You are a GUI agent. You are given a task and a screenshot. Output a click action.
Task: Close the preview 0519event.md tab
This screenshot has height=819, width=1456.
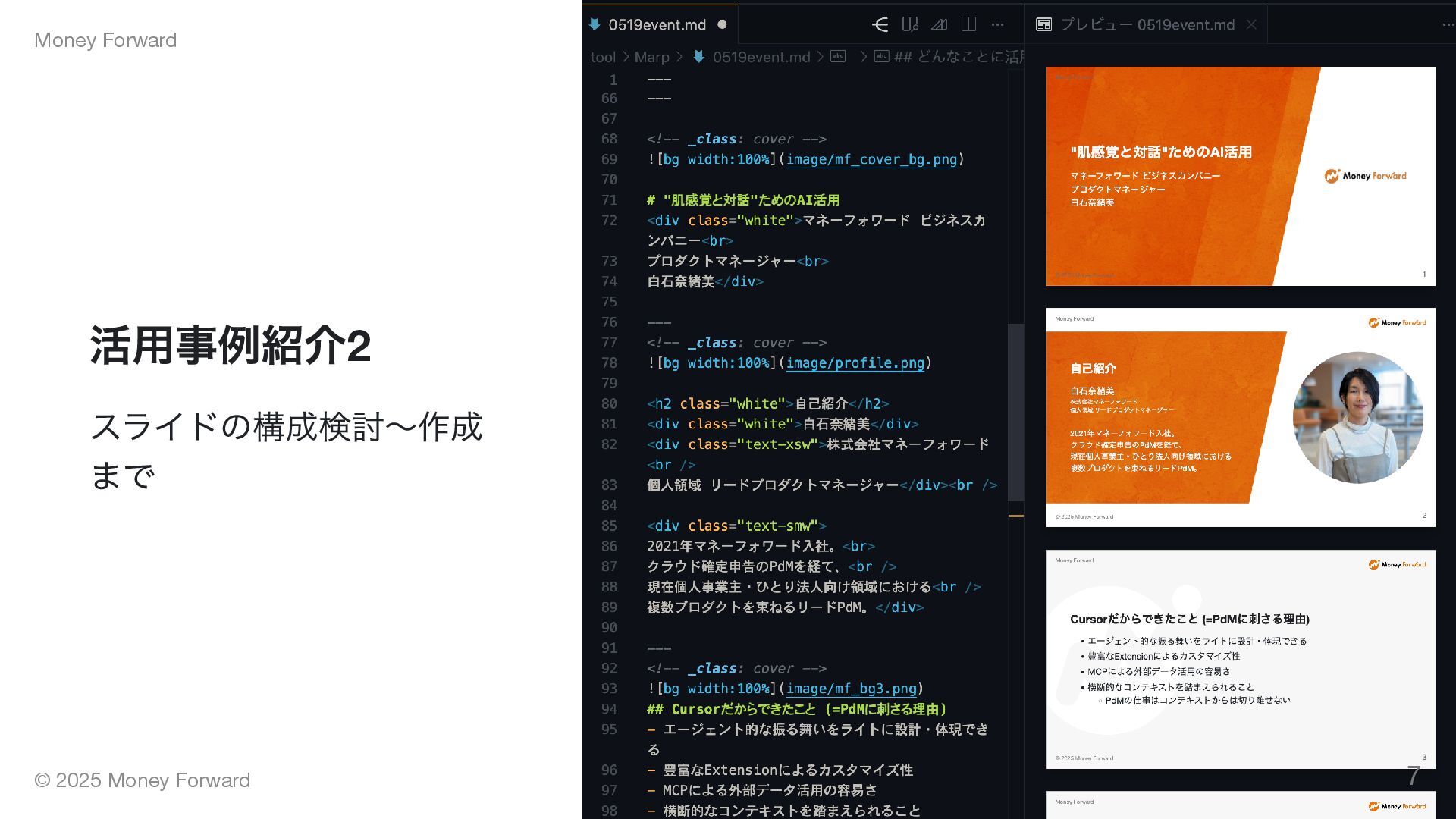point(1251,25)
